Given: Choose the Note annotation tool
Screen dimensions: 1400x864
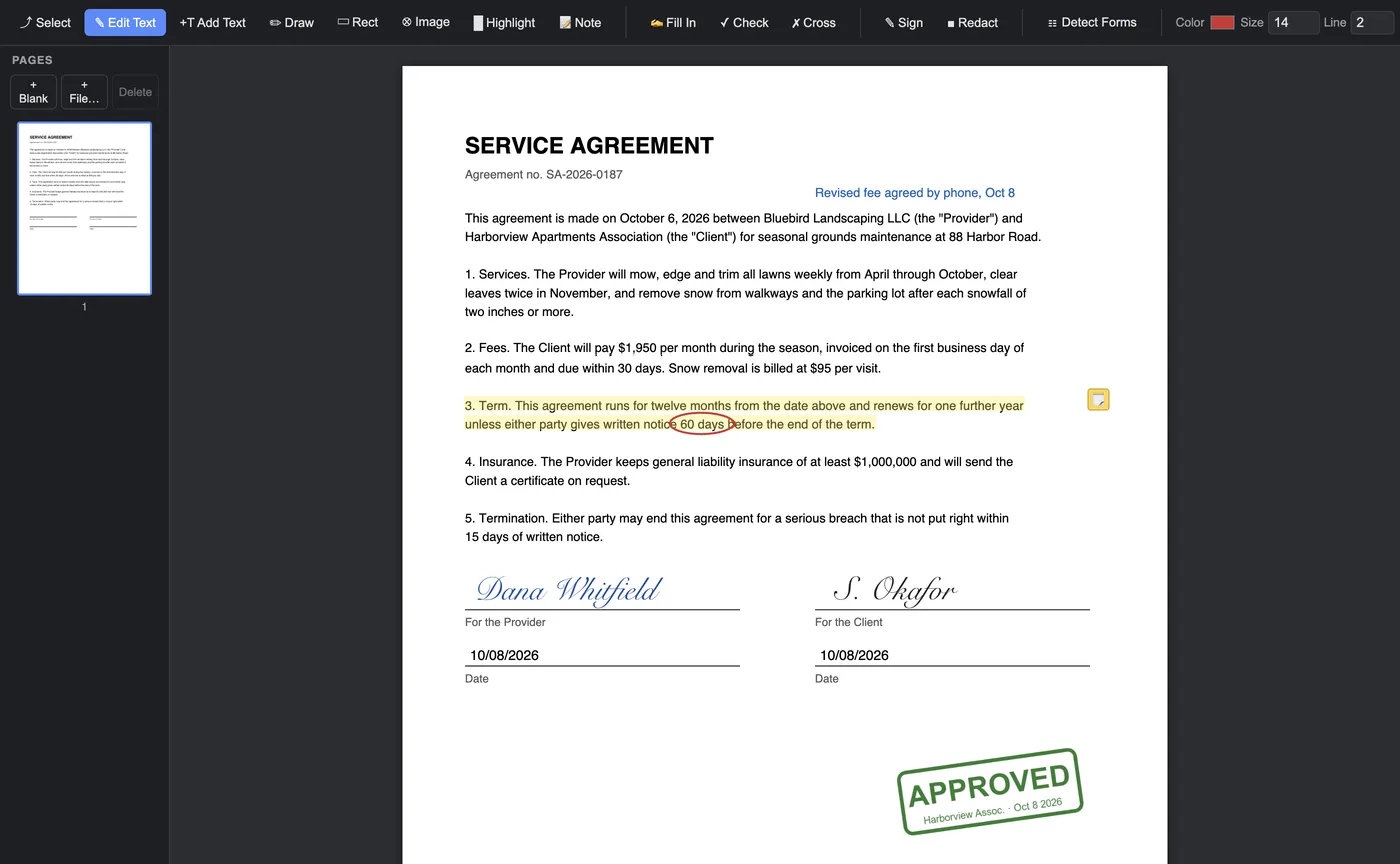Looking at the screenshot, I should pos(580,22).
